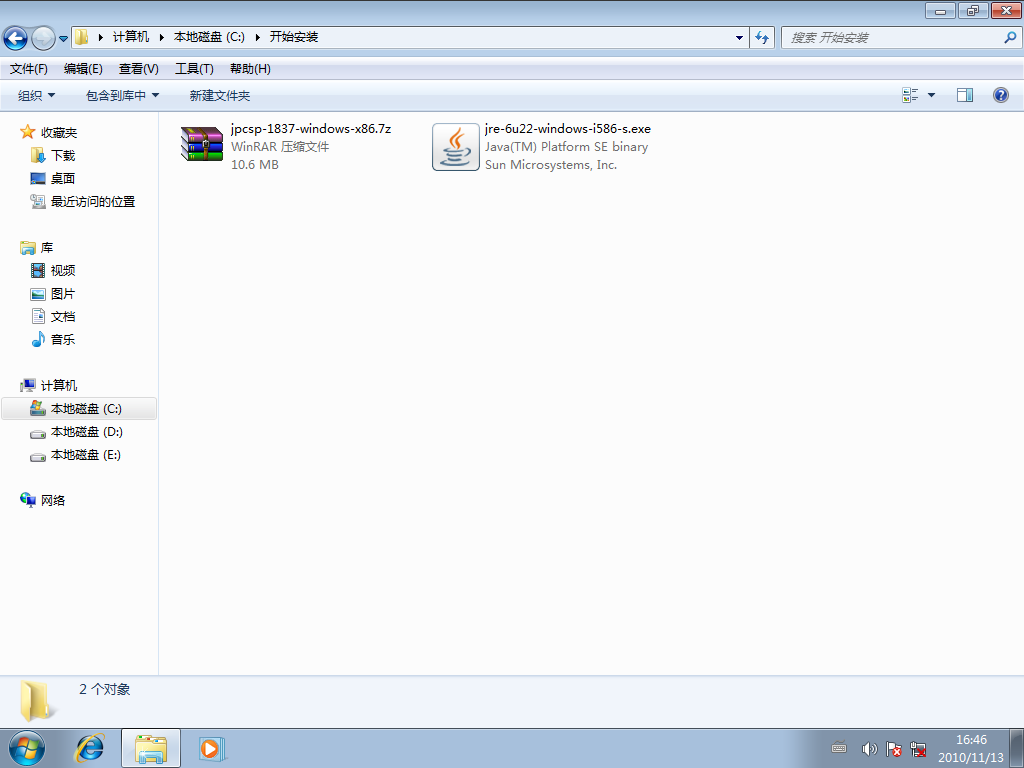The image size is (1024, 768).
Task: Select file name jpcsp-1837-windows-x86.7z
Action: click(311, 129)
